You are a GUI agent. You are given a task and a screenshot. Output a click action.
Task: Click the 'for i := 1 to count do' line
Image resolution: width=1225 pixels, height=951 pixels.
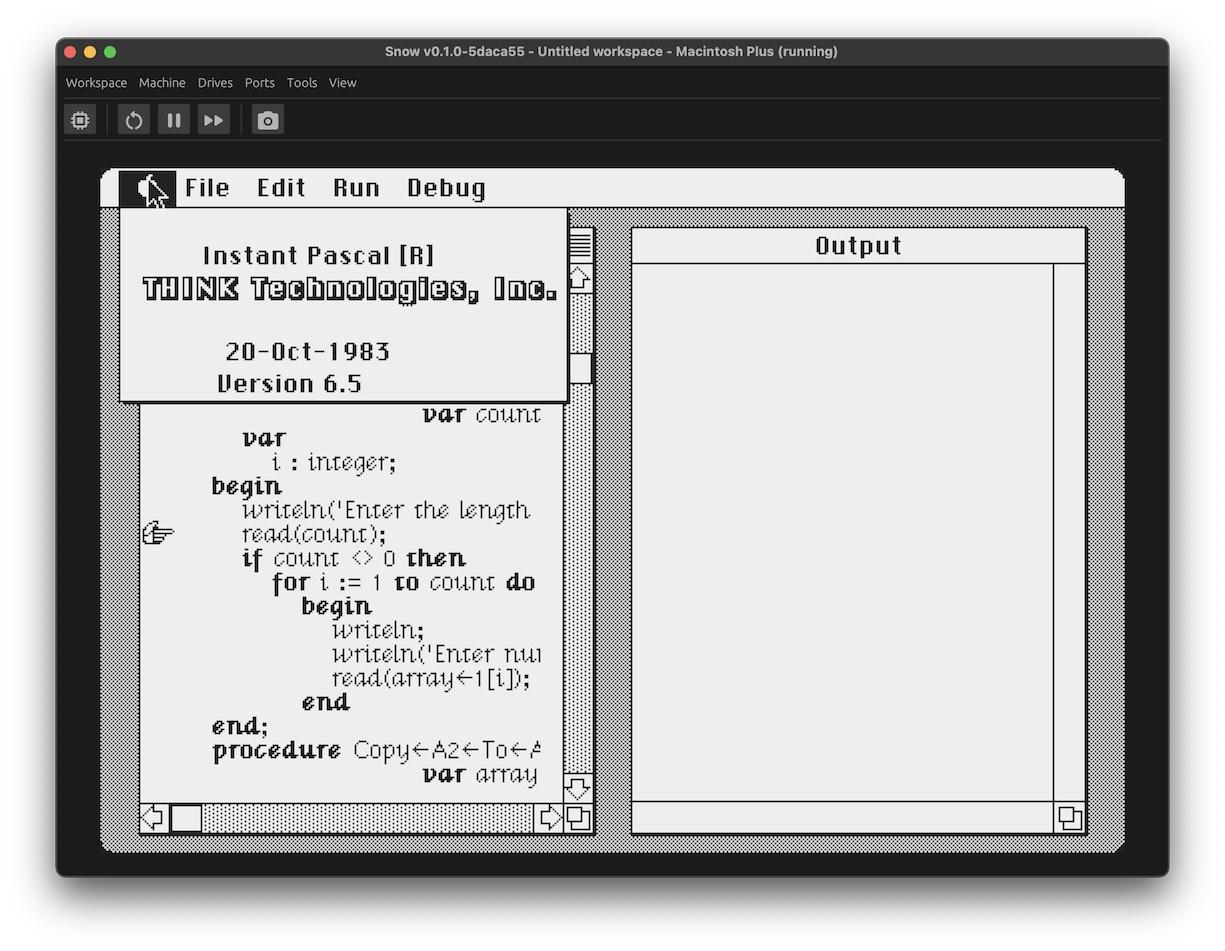click(x=404, y=582)
